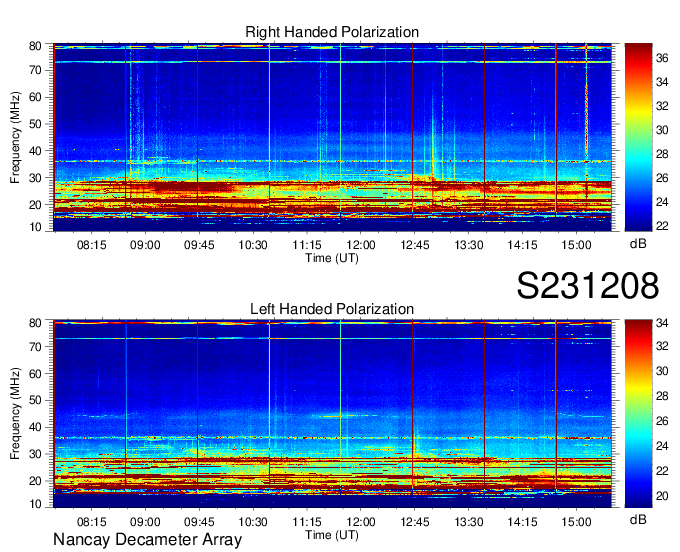
Task: Click the "Right Handed Polarization" plot title
Action: point(332,32)
